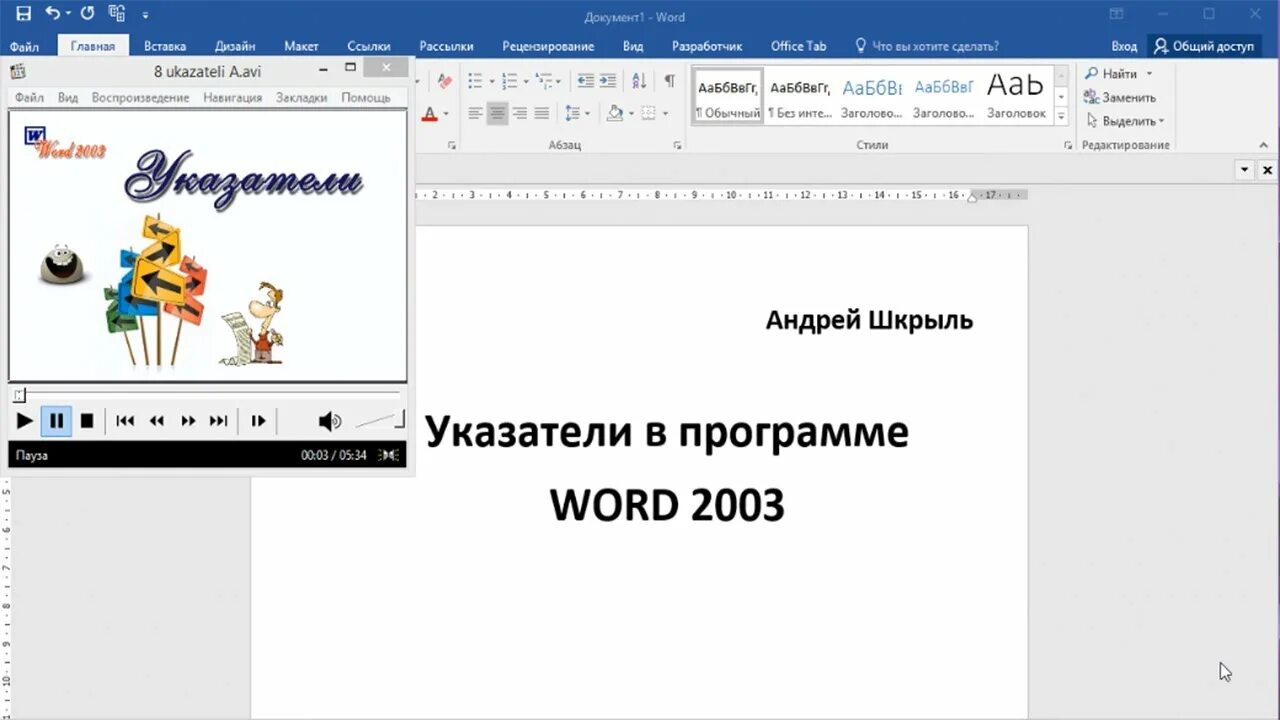The image size is (1280, 720).
Task: Play the video in the media player
Action: 25,421
